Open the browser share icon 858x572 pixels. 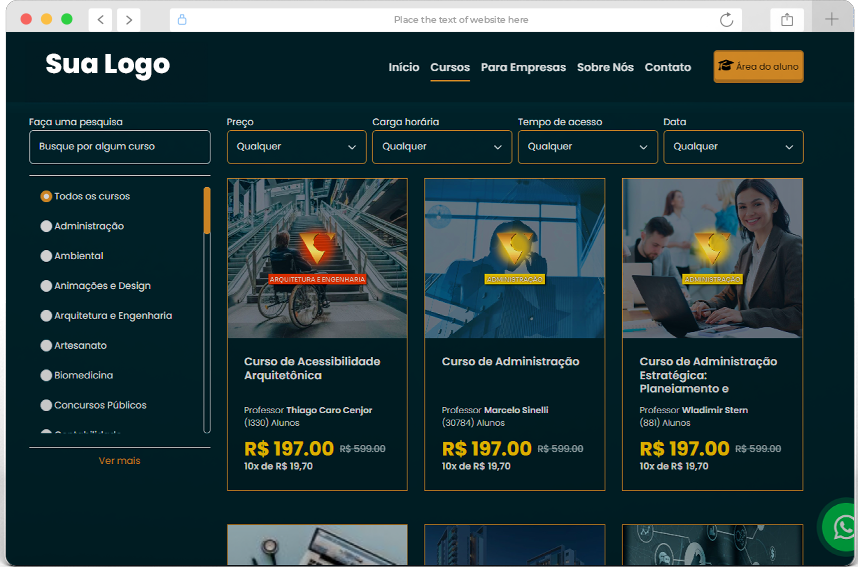787,19
